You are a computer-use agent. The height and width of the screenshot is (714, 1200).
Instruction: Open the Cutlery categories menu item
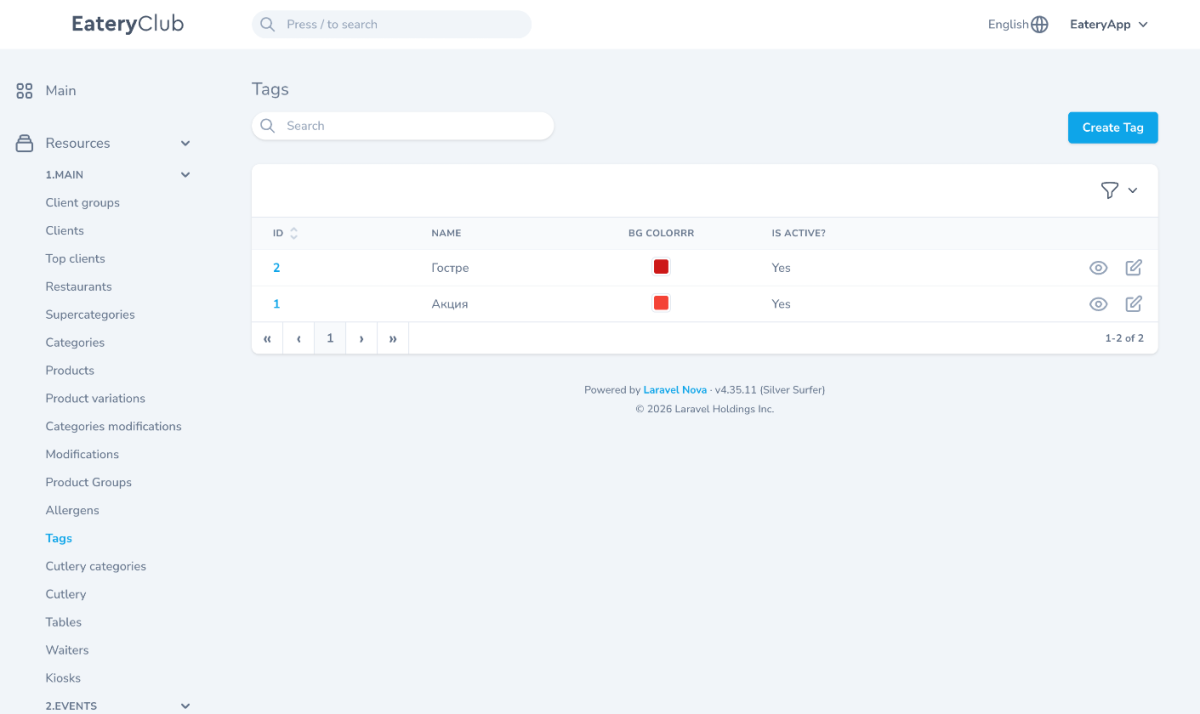click(x=96, y=567)
